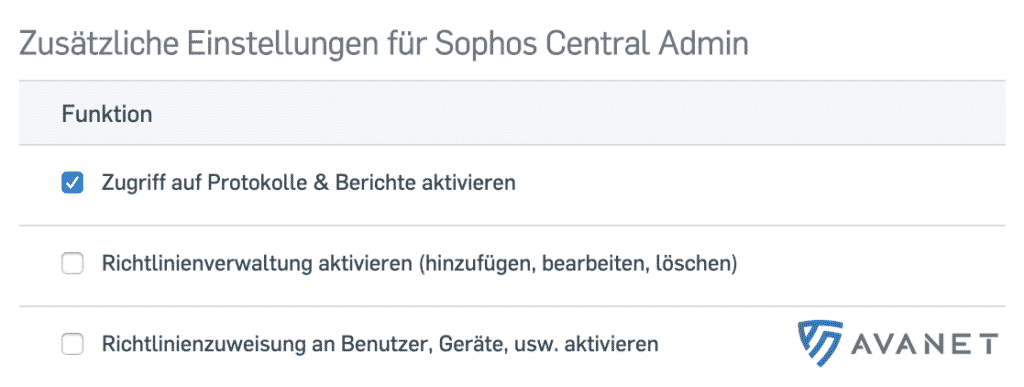Click the '(hinzufügen, bearbeiten, löschen)' parenthetical text
The image size is (1024, 387).
(x=577, y=264)
